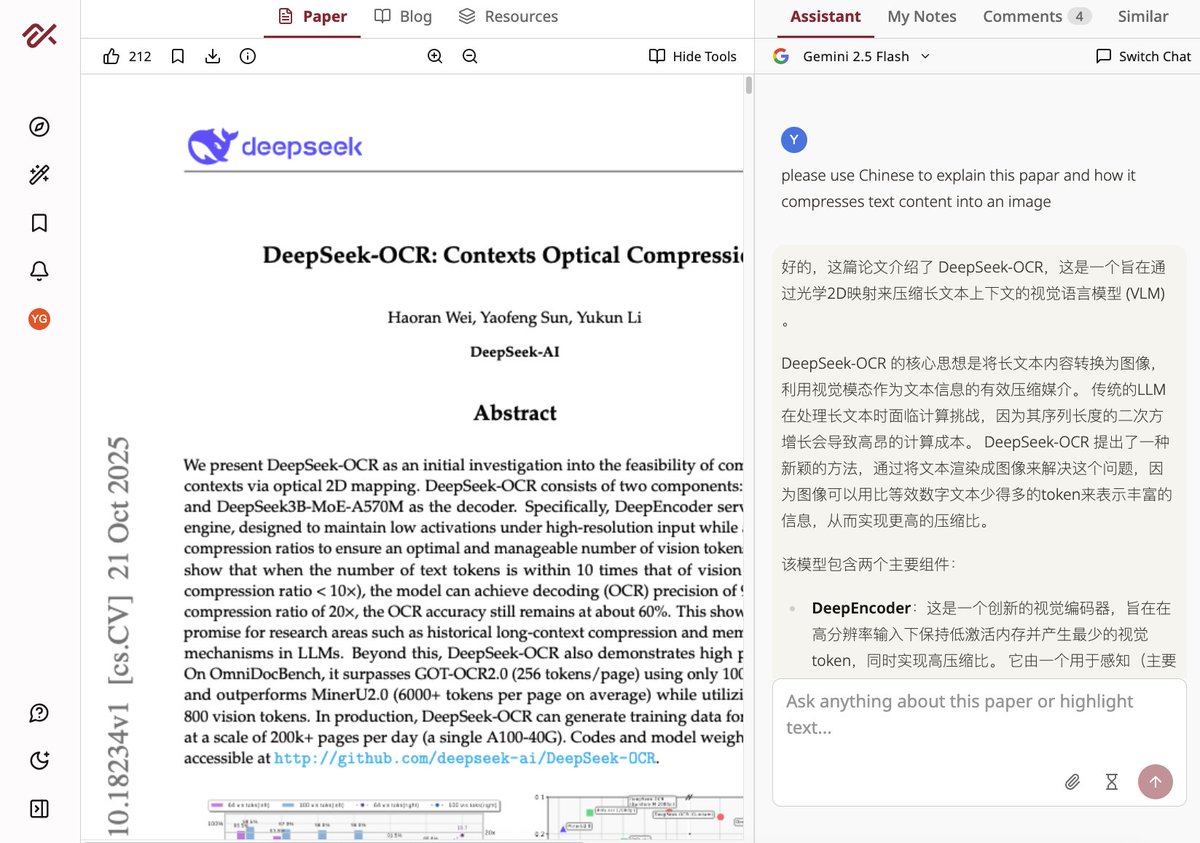Open the GitHub DeepSeek-OCR link
The width and height of the screenshot is (1200, 843).
[x=465, y=758]
